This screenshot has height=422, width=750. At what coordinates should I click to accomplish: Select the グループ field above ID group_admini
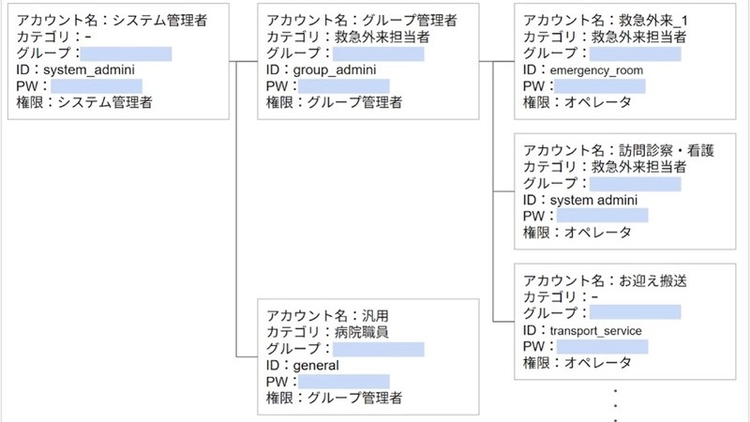[380, 54]
